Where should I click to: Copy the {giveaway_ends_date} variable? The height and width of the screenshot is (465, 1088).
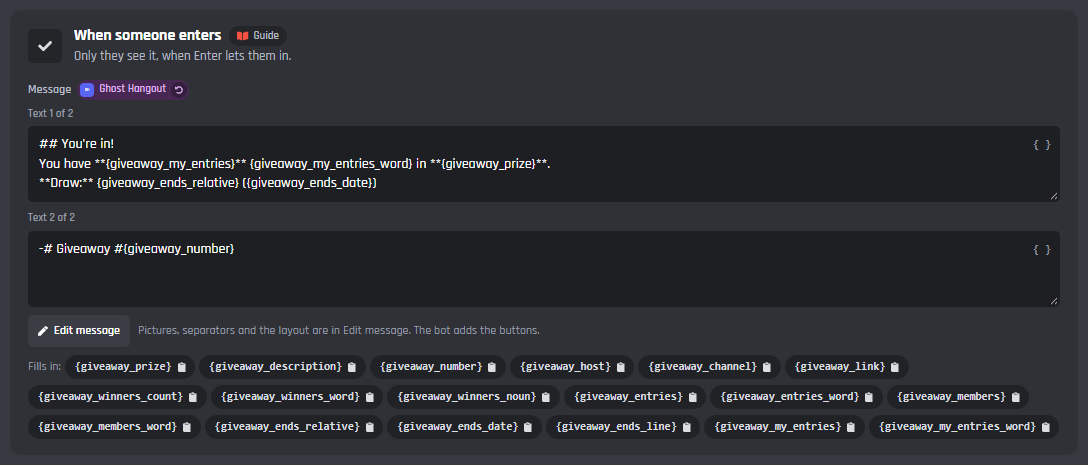[464, 426]
